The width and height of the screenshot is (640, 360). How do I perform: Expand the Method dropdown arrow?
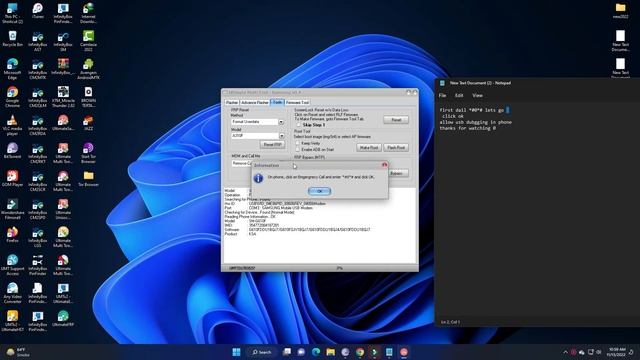tap(281, 122)
